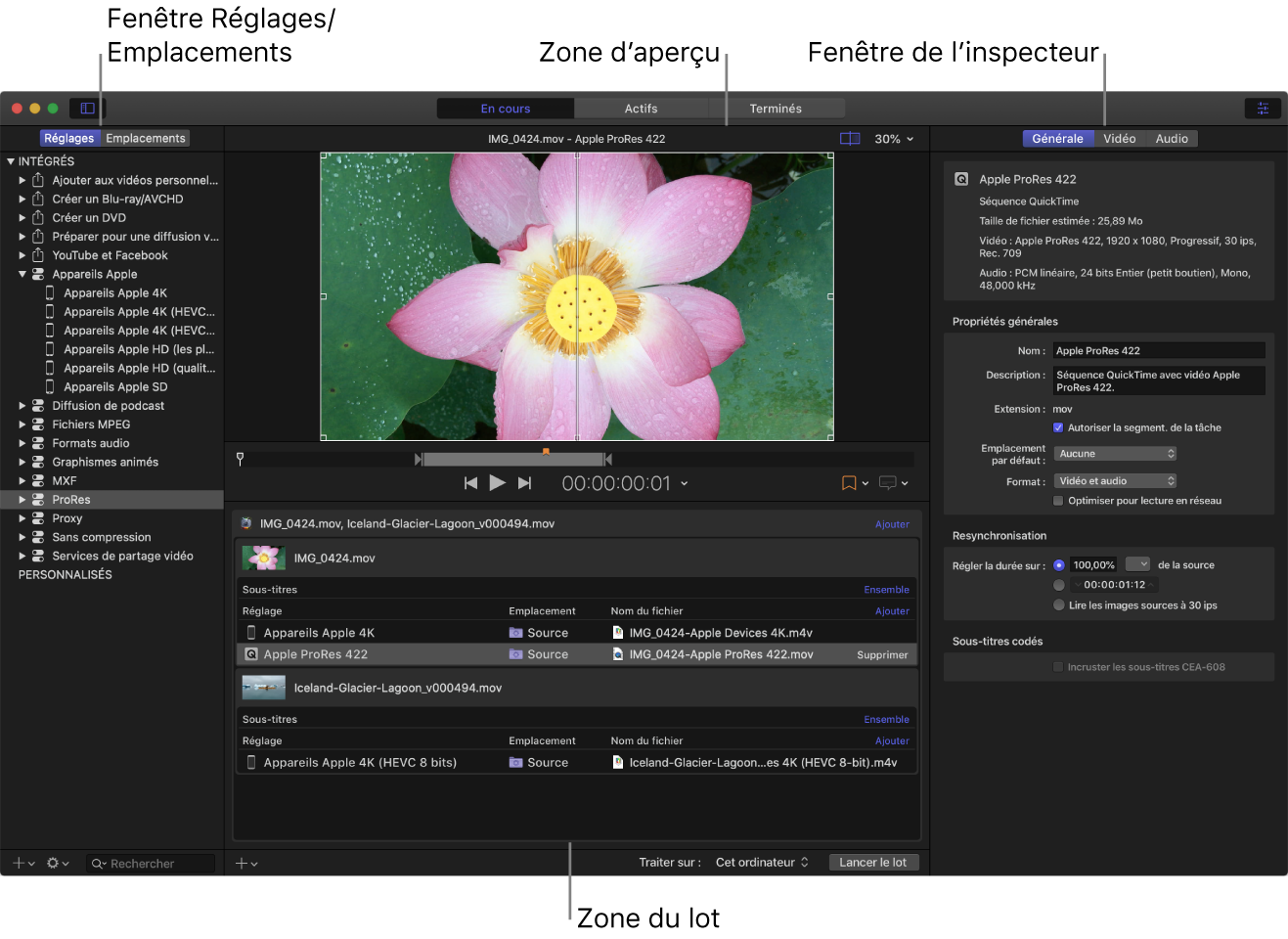
Task: Click the add setting plus icon
Action: tap(22, 864)
